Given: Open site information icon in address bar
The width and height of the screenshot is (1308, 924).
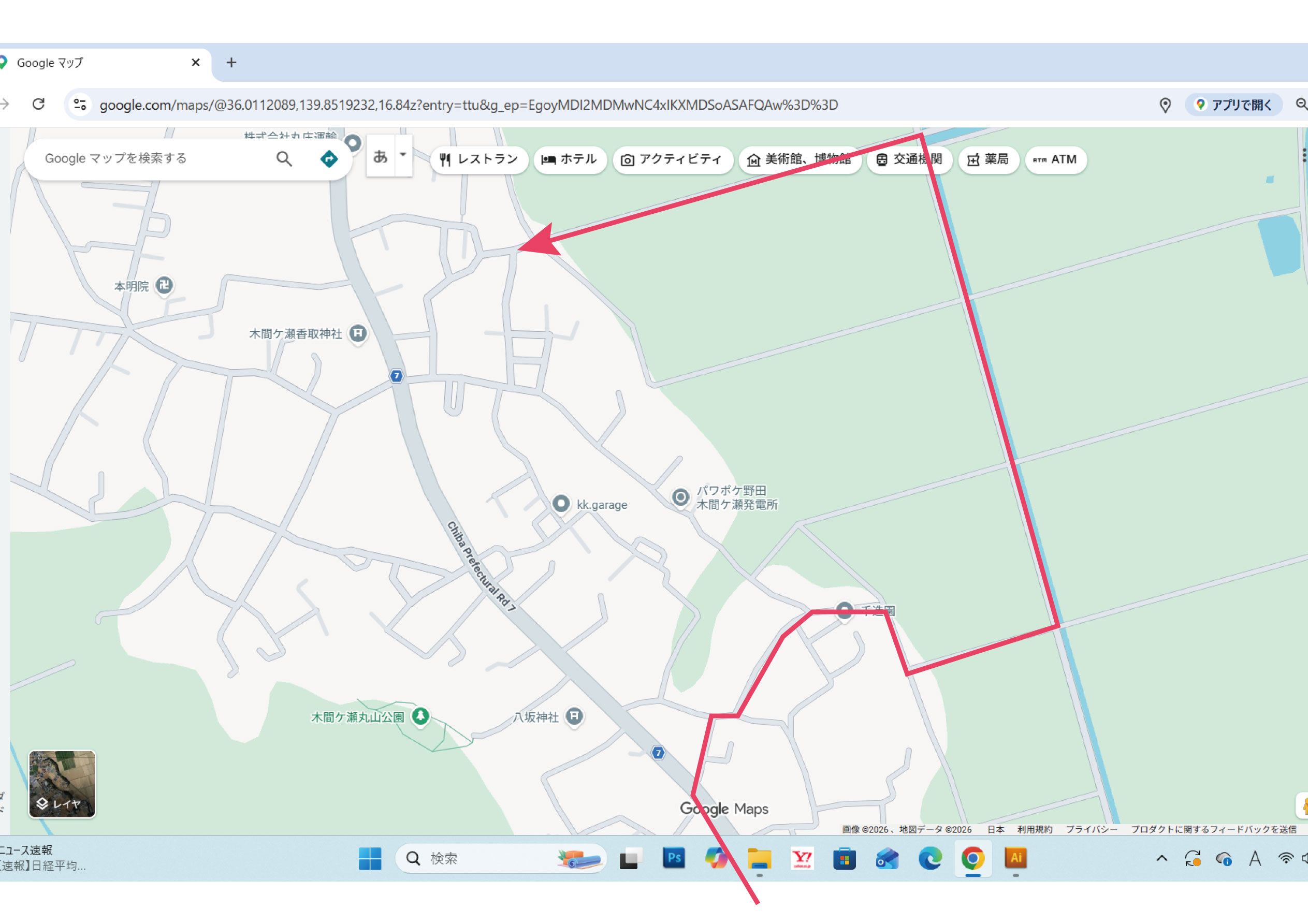Looking at the screenshot, I should click(x=80, y=104).
